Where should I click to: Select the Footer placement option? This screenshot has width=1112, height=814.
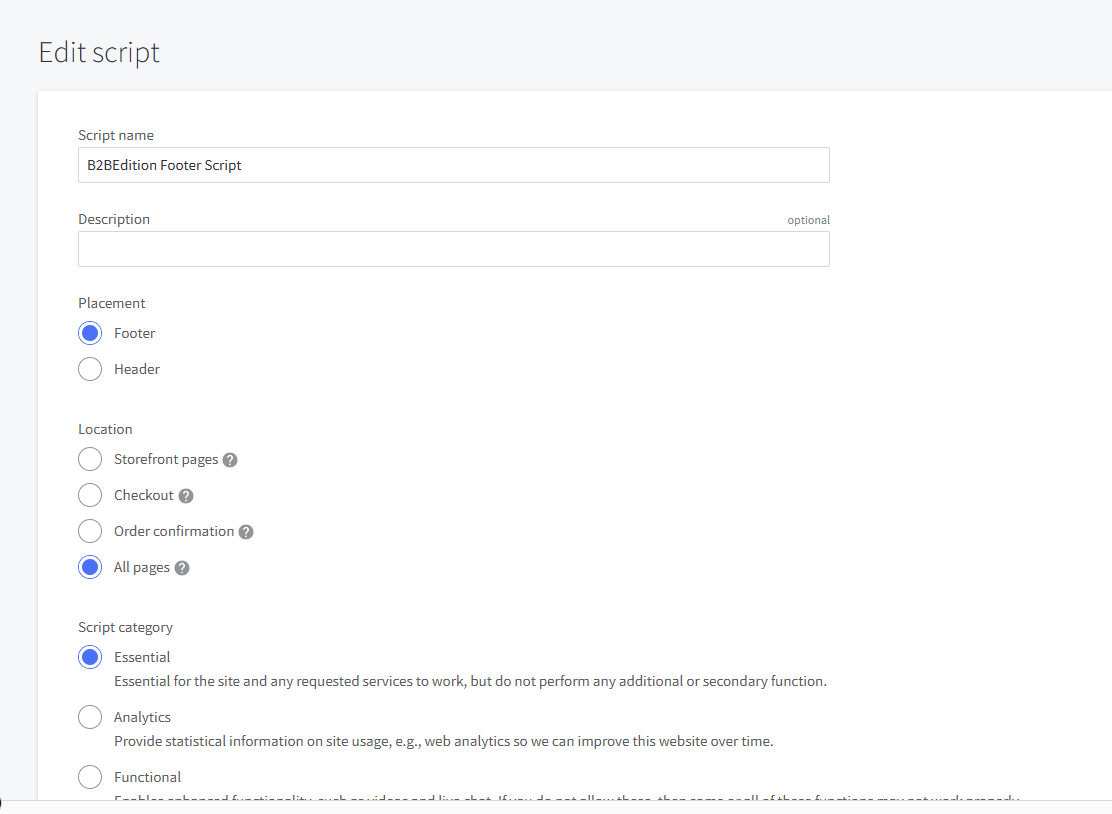pos(90,333)
